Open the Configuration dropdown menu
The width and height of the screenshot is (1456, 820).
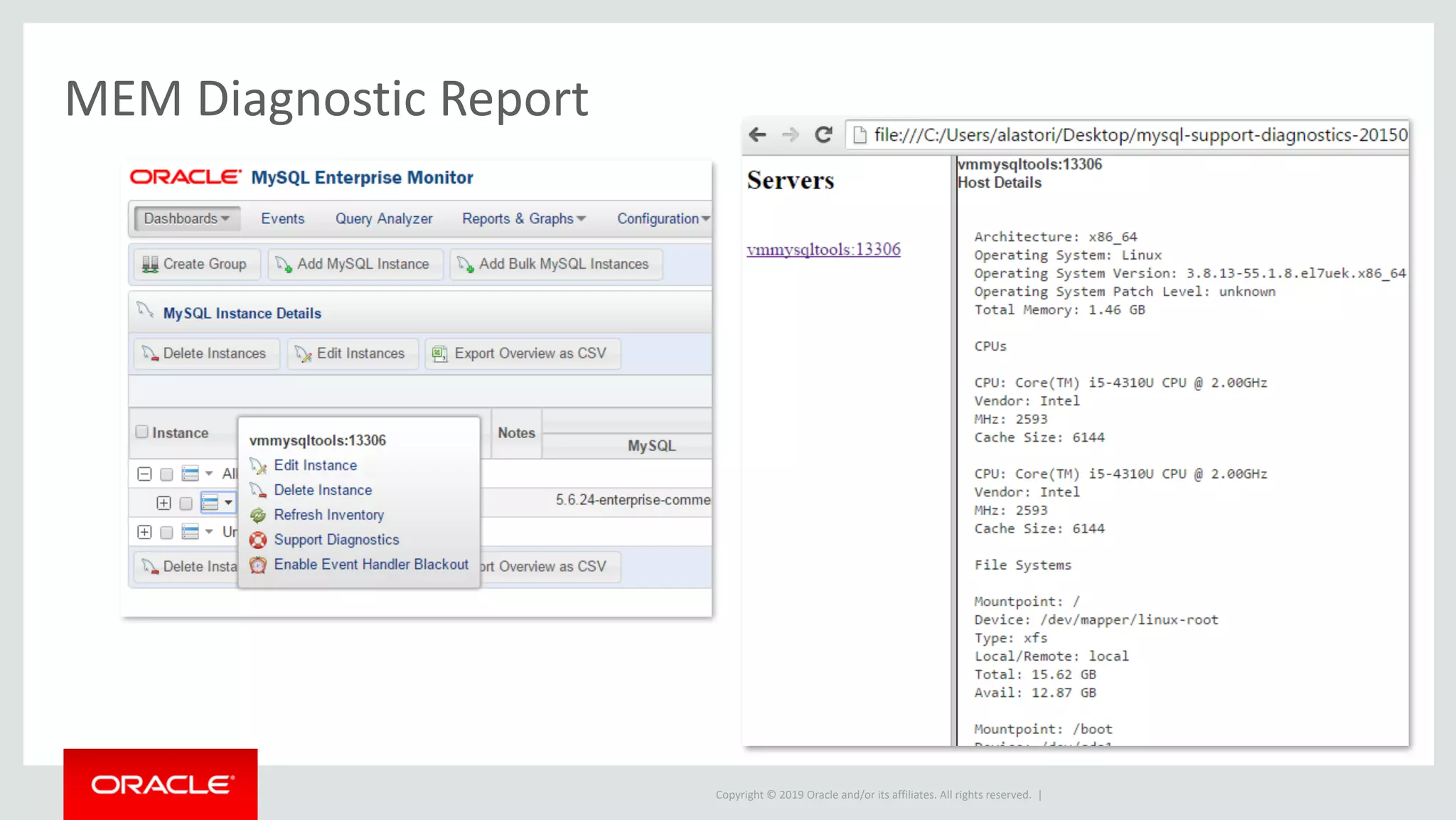pos(663,218)
